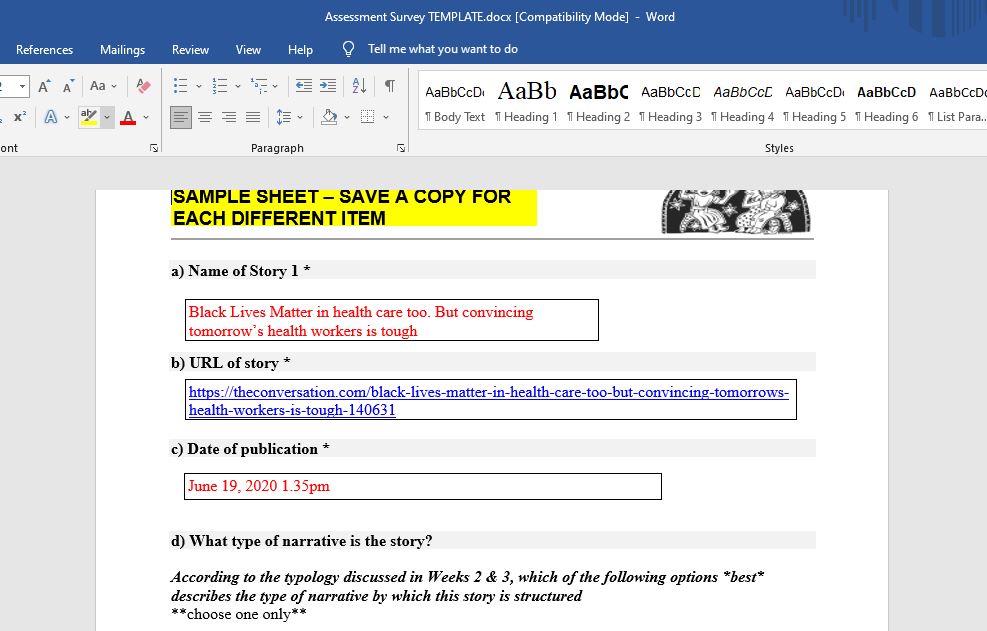Sort text with the A-Z icon
987x631 pixels.
point(359,86)
